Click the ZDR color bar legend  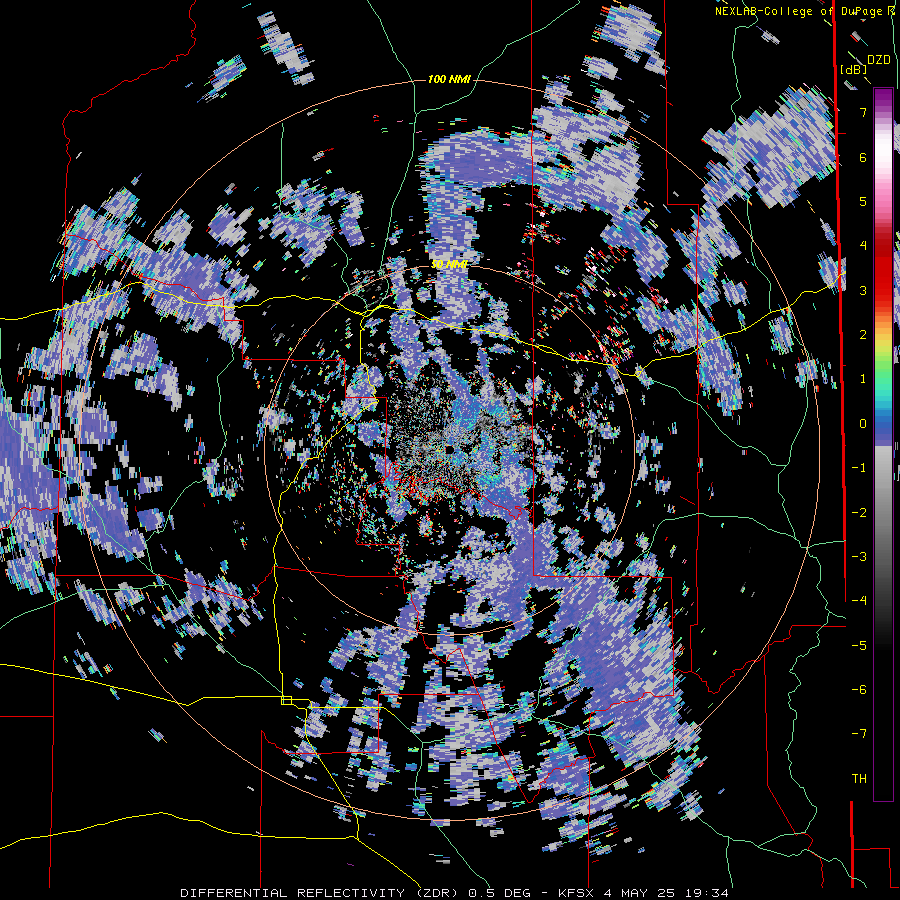pos(883,445)
